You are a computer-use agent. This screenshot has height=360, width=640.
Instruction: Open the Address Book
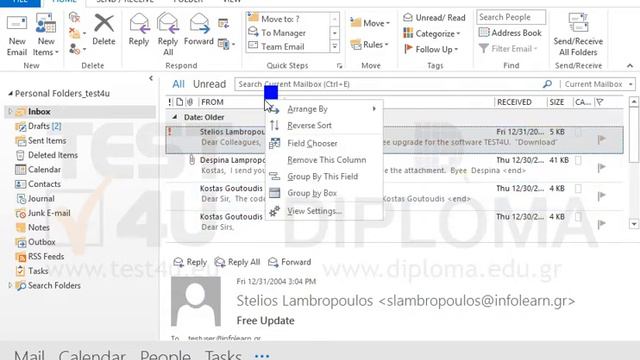coord(510,33)
